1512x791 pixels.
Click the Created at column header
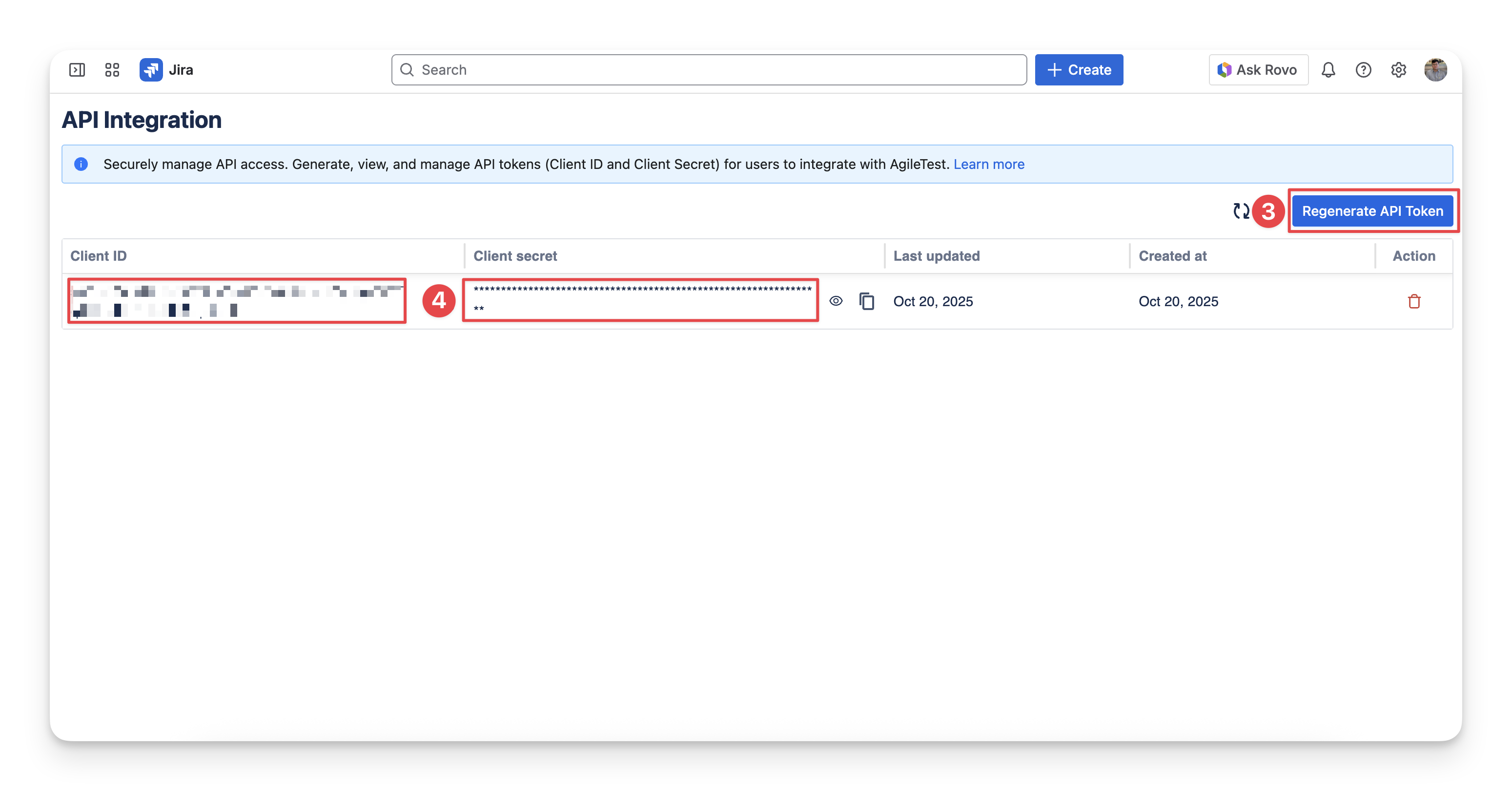point(1172,256)
